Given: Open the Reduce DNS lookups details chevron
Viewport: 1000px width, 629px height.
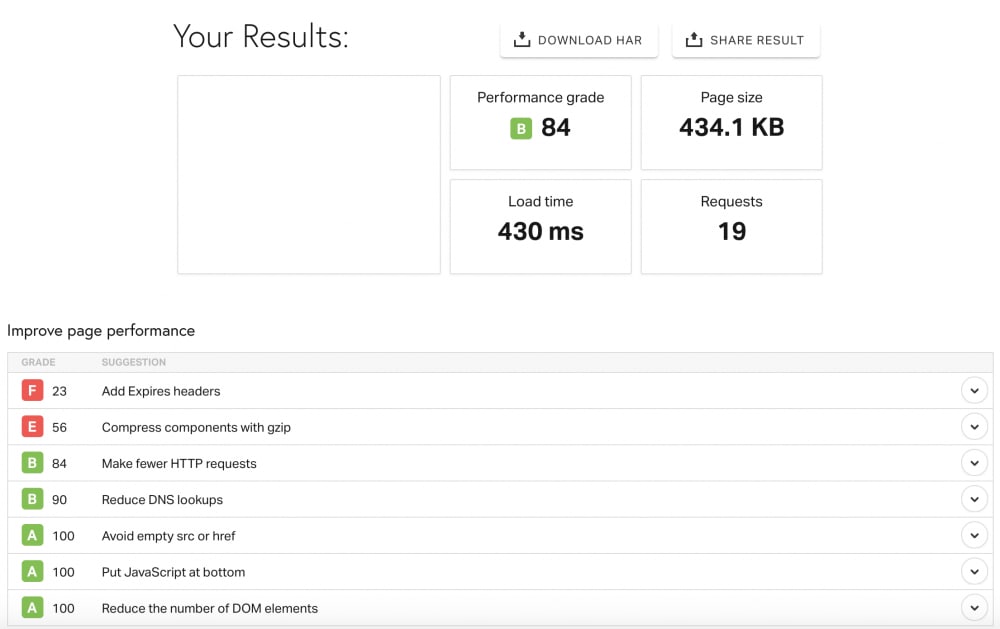Looking at the screenshot, I should [973, 499].
